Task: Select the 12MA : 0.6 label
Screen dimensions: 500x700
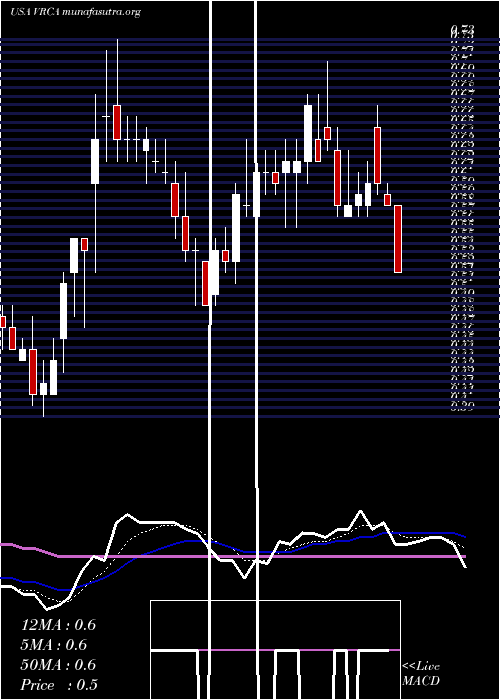Action: 58,625
